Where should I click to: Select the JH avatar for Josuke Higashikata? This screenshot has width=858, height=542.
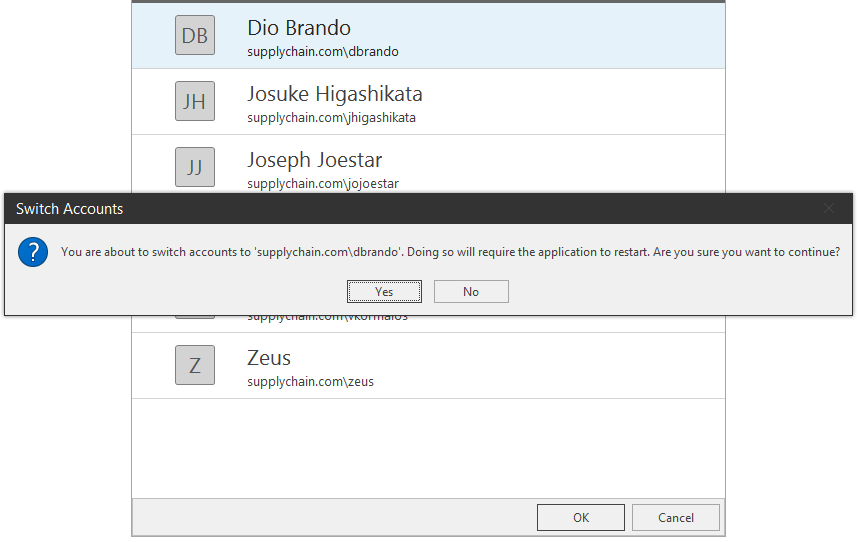tap(195, 101)
